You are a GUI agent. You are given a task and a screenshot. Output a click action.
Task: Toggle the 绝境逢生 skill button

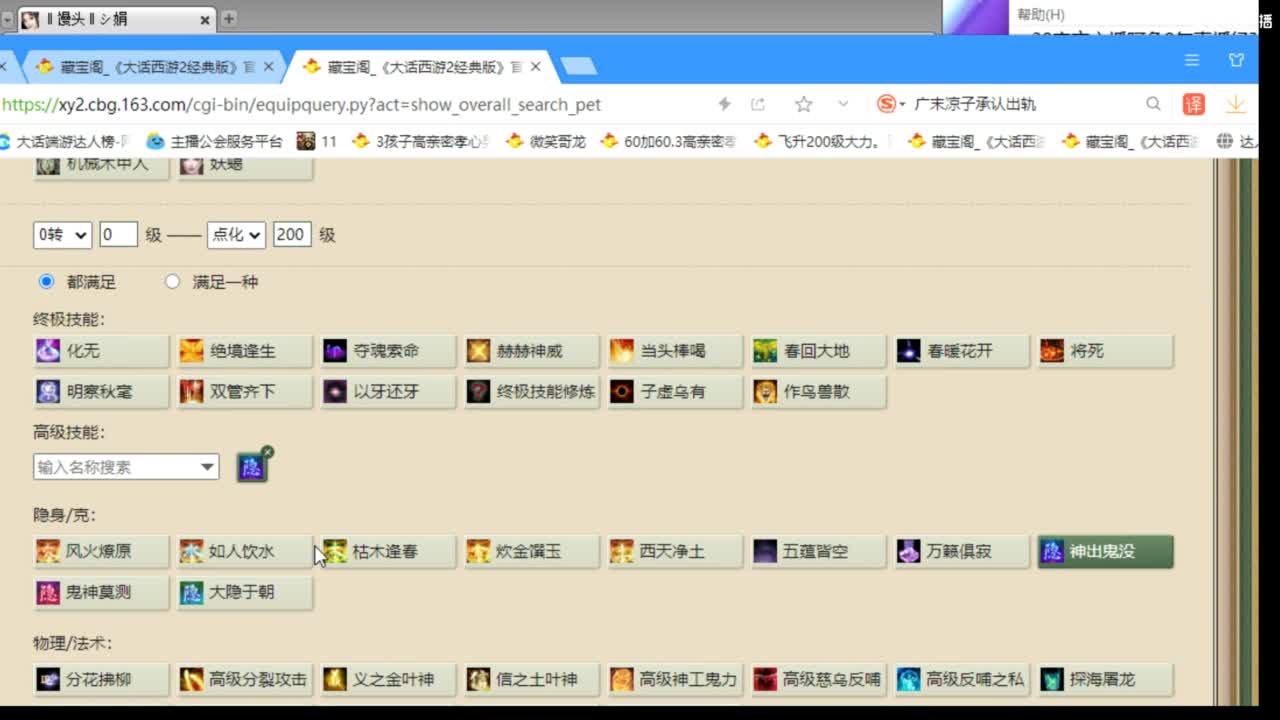244,351
